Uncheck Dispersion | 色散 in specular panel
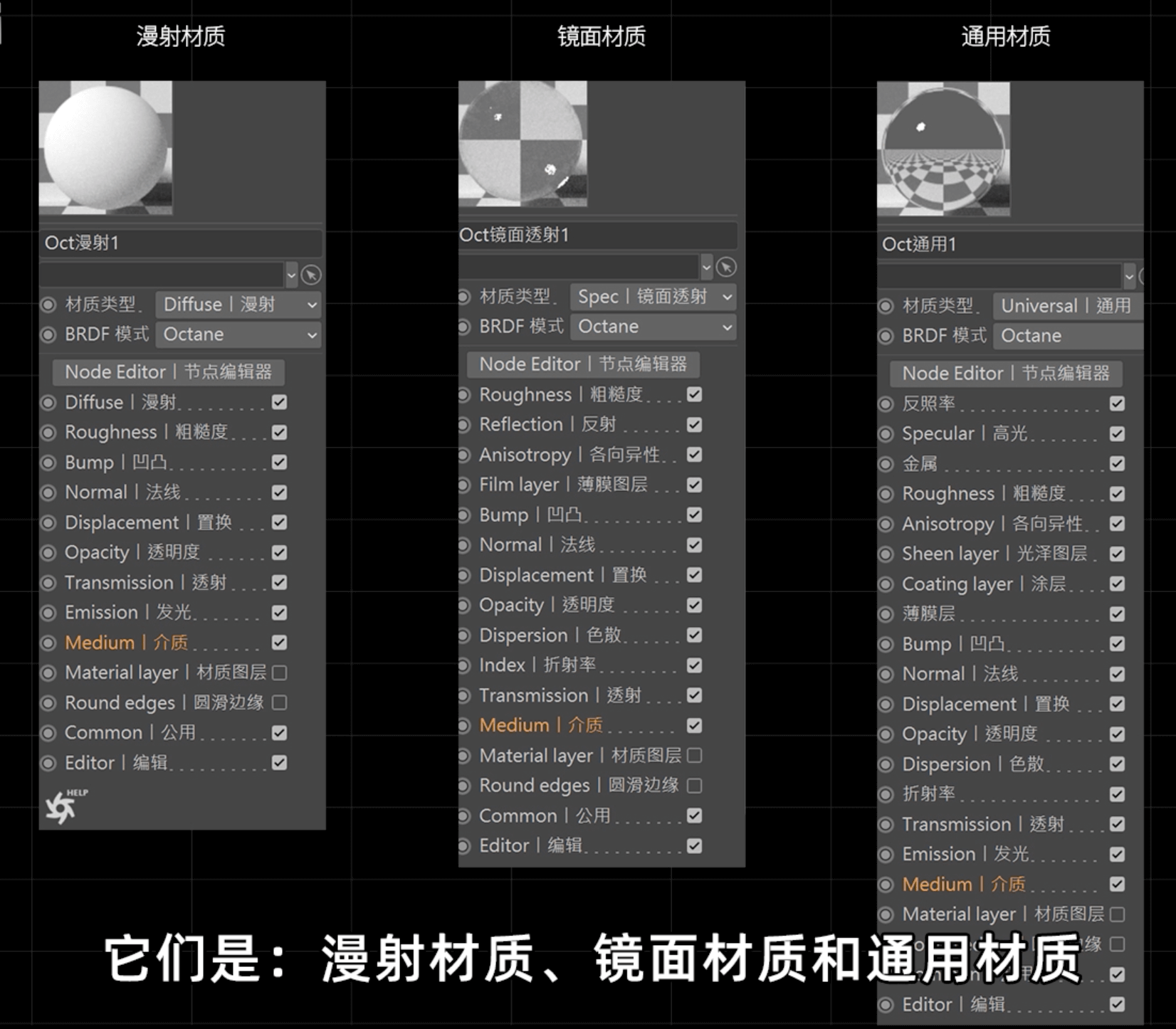The image size is (1176, 1029). tap(694, 635)
